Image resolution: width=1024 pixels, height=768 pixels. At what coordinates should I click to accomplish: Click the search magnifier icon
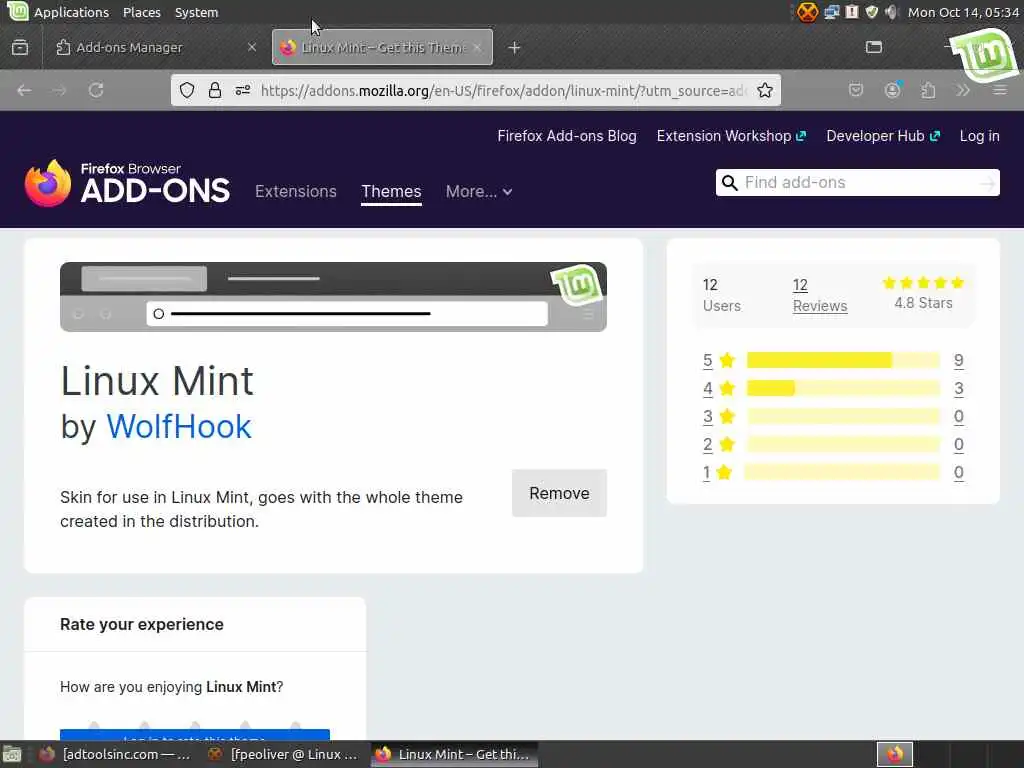[x=729, y=183]
